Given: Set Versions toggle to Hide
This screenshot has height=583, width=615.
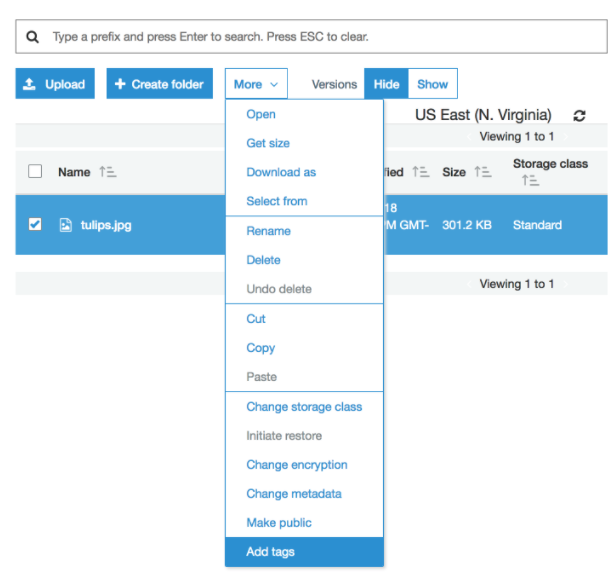Looking at the screenshot, I should tap(386, 85).
